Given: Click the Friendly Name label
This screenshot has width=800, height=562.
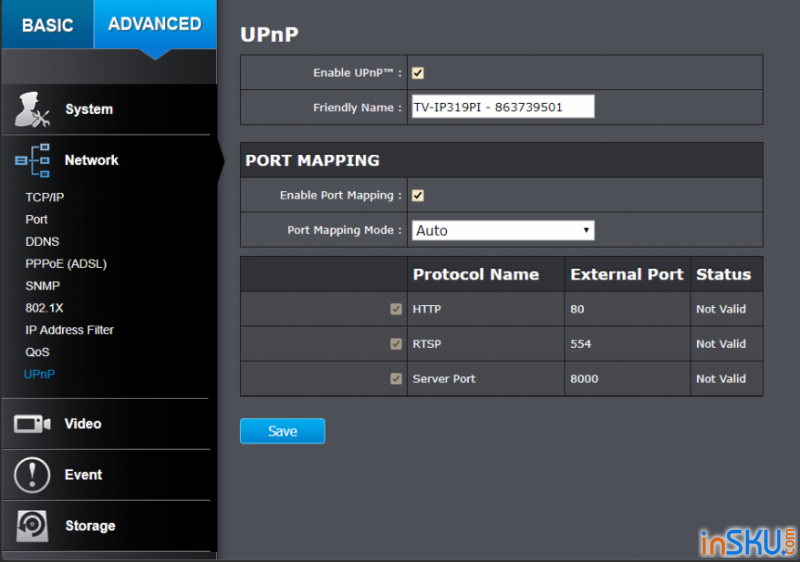Looking at the screenshot, I should click(357, 108).
